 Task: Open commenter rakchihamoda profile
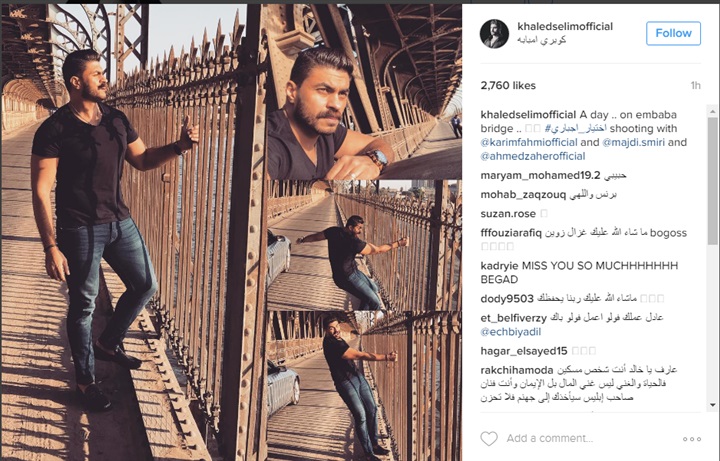coord(517,370)
